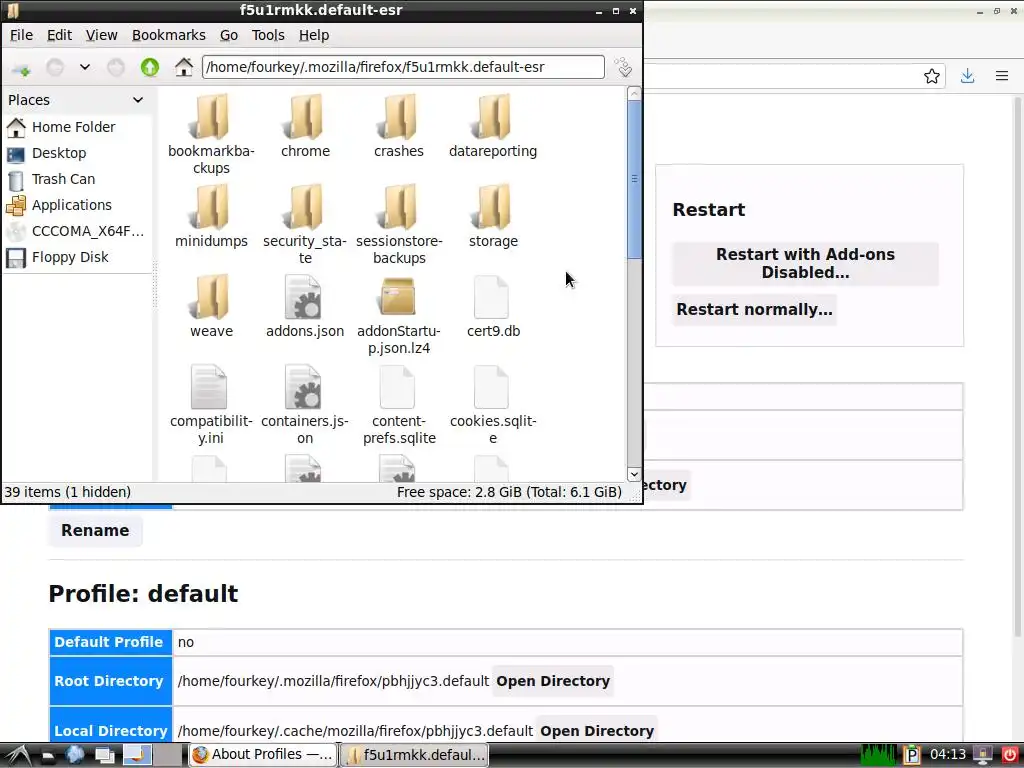This screenshot has height=768, width=1024.
Task: Select the compatibility.ini file
Action: pos(211,405)
